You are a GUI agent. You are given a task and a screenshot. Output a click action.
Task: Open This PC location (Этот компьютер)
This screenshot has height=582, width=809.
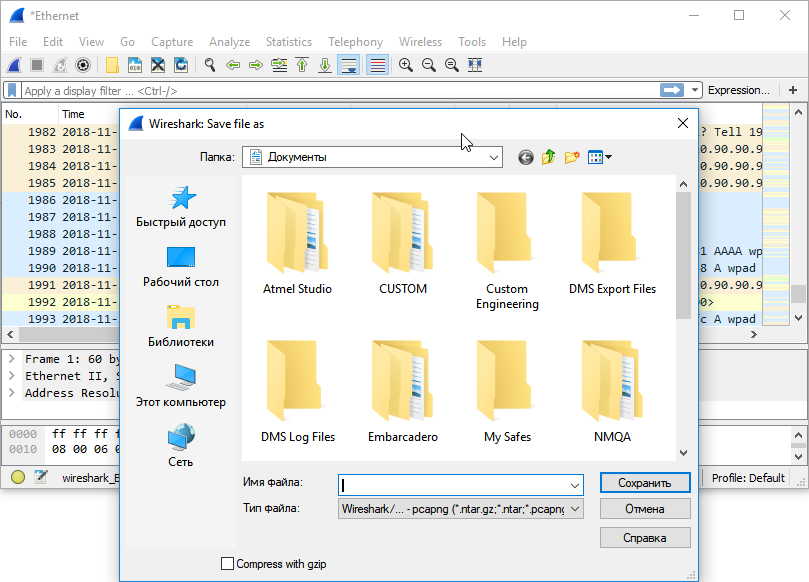(181, 386)
